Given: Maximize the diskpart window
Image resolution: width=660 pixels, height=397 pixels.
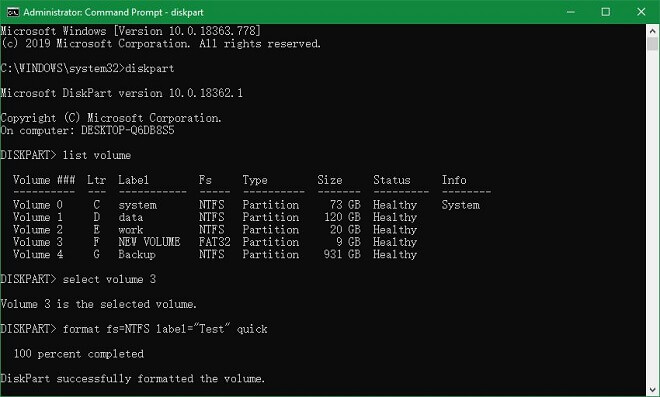Looking at the screenshot, I should pos(605,12).
